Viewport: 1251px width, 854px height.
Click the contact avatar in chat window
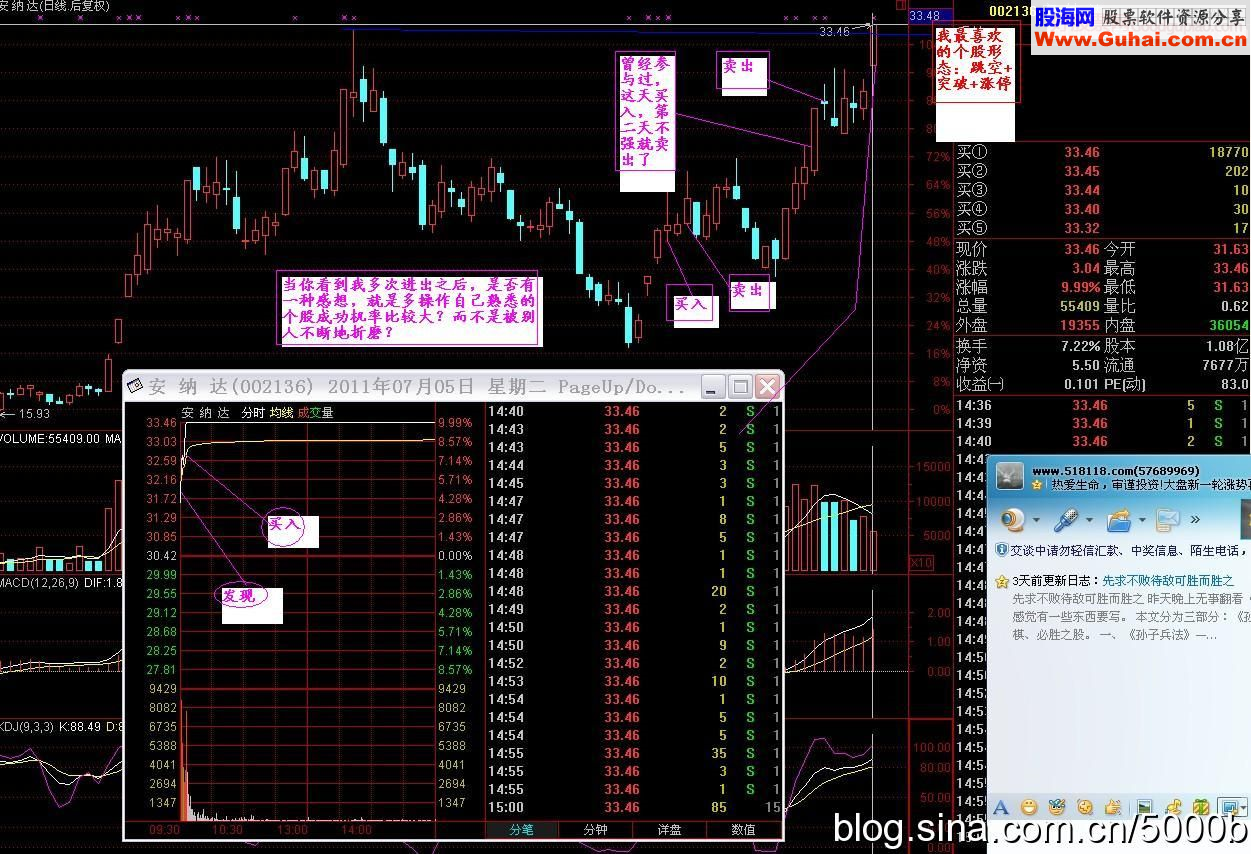click(x=1010, y=477)
